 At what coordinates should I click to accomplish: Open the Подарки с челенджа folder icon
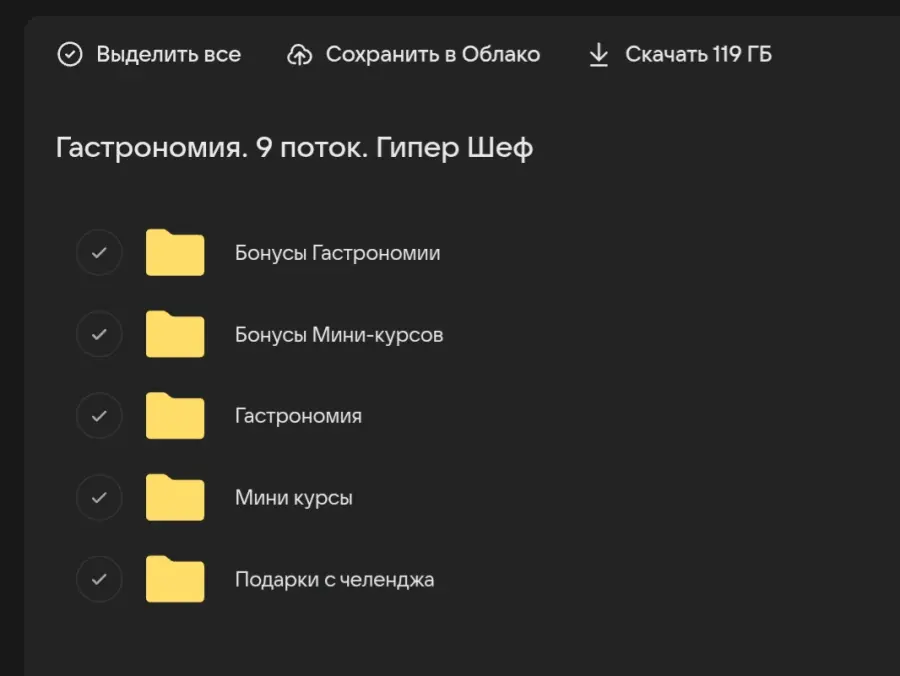tap(175, 579)
